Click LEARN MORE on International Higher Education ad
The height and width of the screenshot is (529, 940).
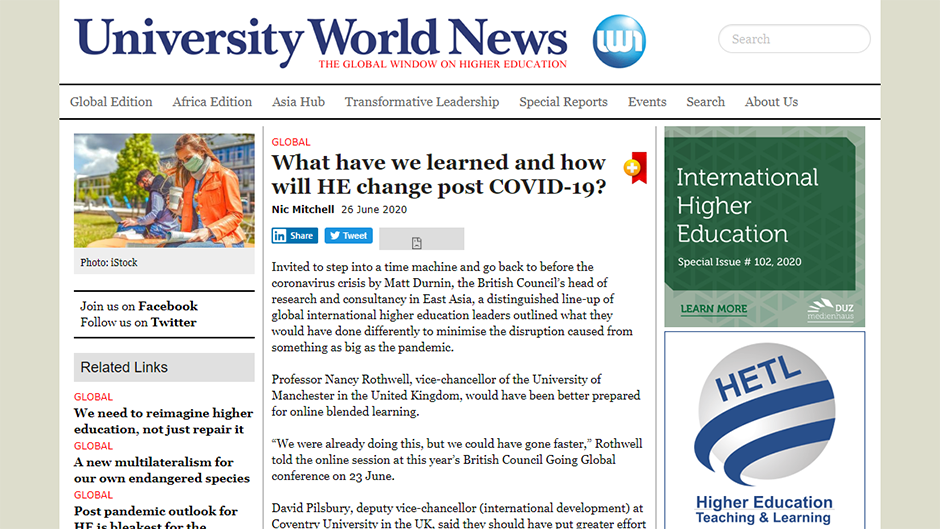tap(713, 309)
